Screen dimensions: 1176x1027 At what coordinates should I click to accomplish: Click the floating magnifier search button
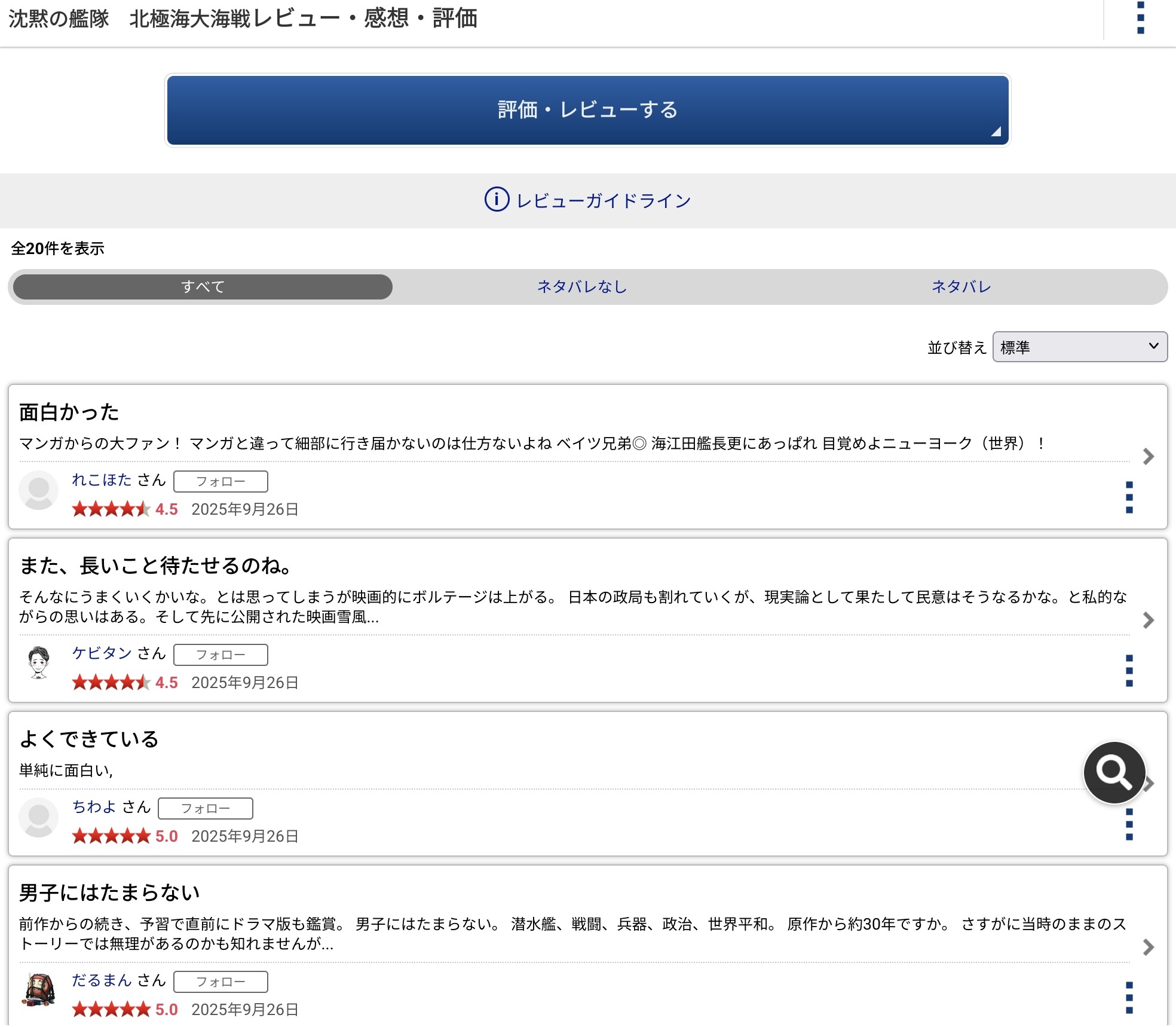(1114, 772)
